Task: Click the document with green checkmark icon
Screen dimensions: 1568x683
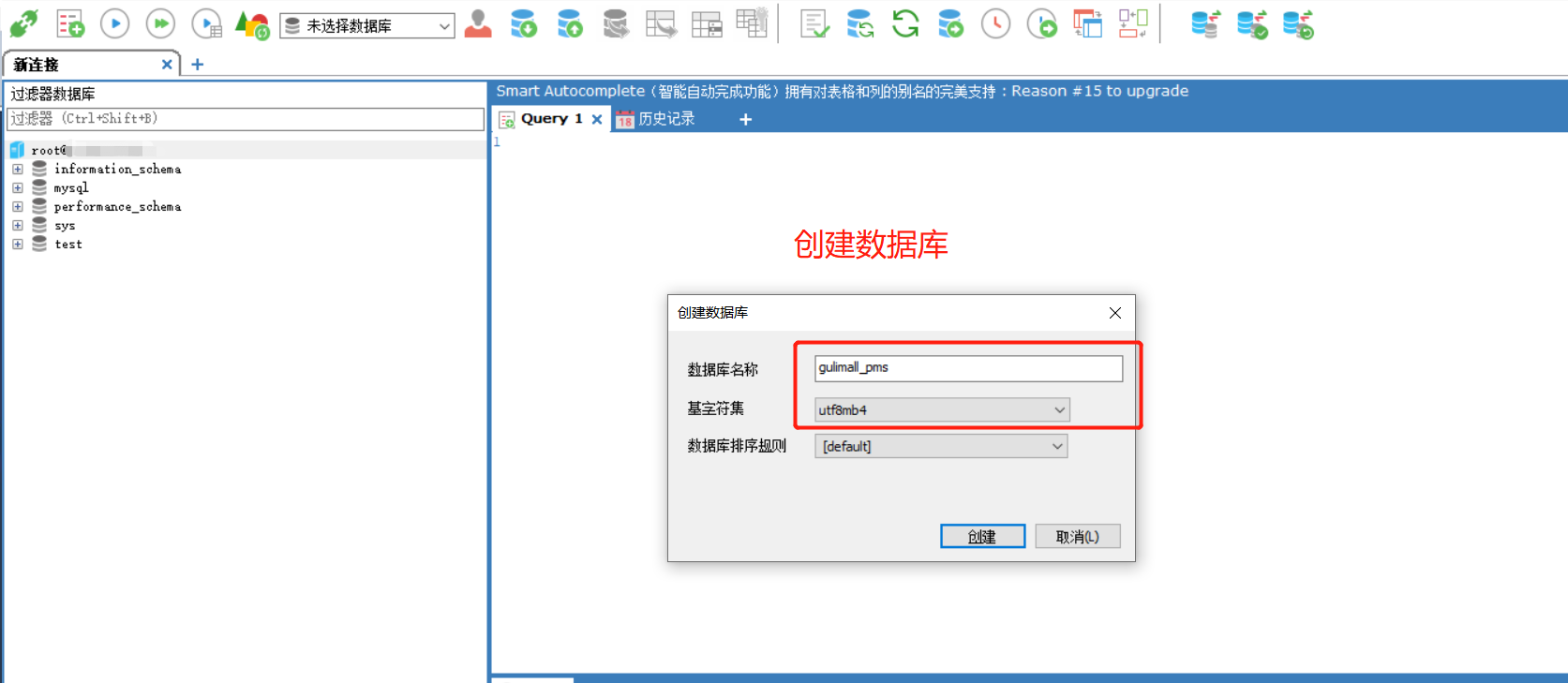Action: coord(814,23)
